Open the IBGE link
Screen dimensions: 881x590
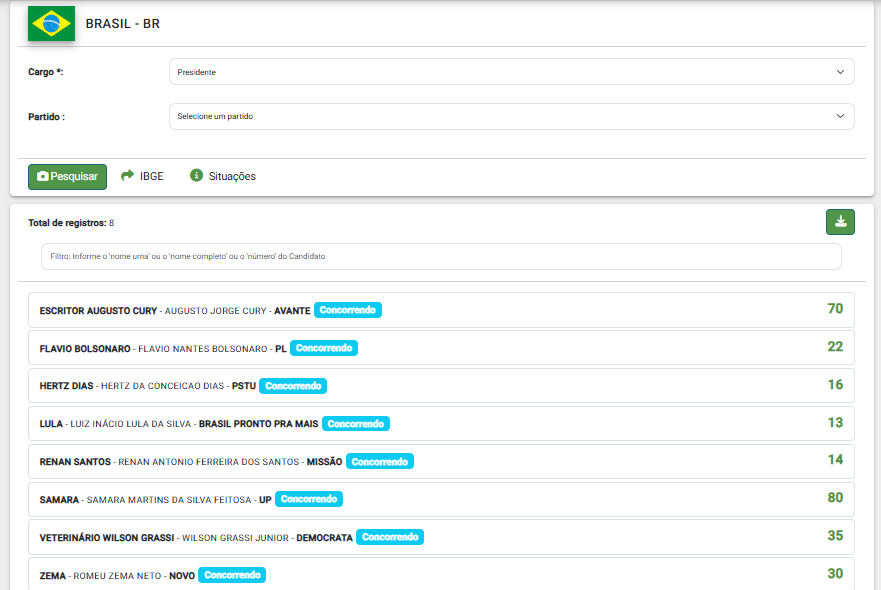point(142,176)
